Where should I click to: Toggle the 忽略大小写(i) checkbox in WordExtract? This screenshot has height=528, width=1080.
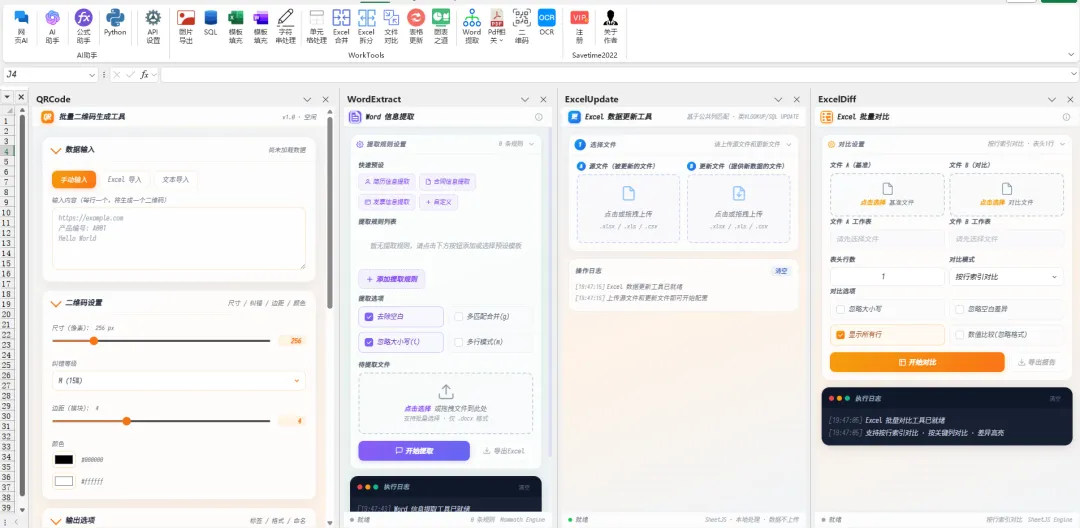(369, 341)
